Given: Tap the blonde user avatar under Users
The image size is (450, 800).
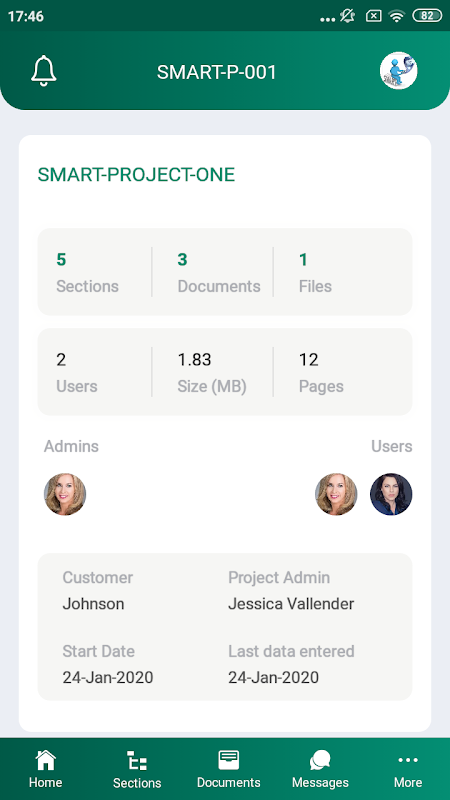Looking at the screenshot, I should (x=336, y=494).
